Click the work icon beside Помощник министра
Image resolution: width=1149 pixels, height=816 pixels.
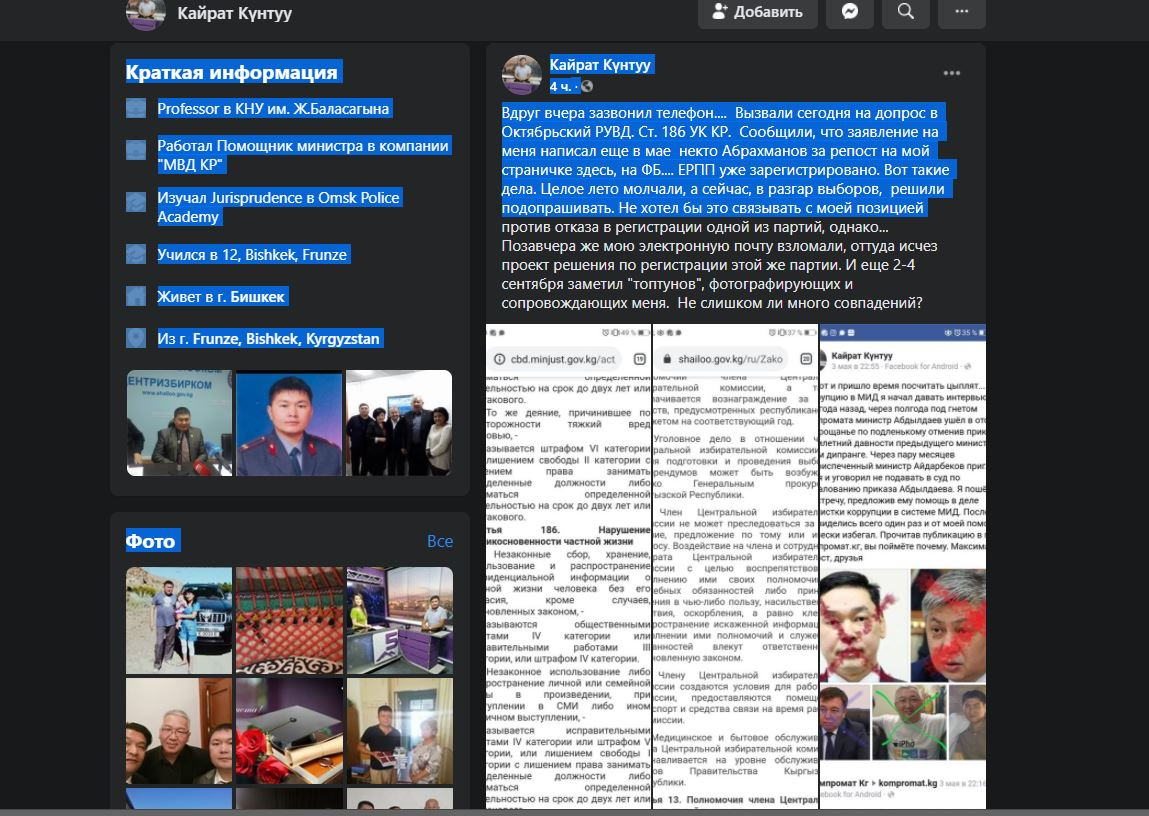coord(136,150)
